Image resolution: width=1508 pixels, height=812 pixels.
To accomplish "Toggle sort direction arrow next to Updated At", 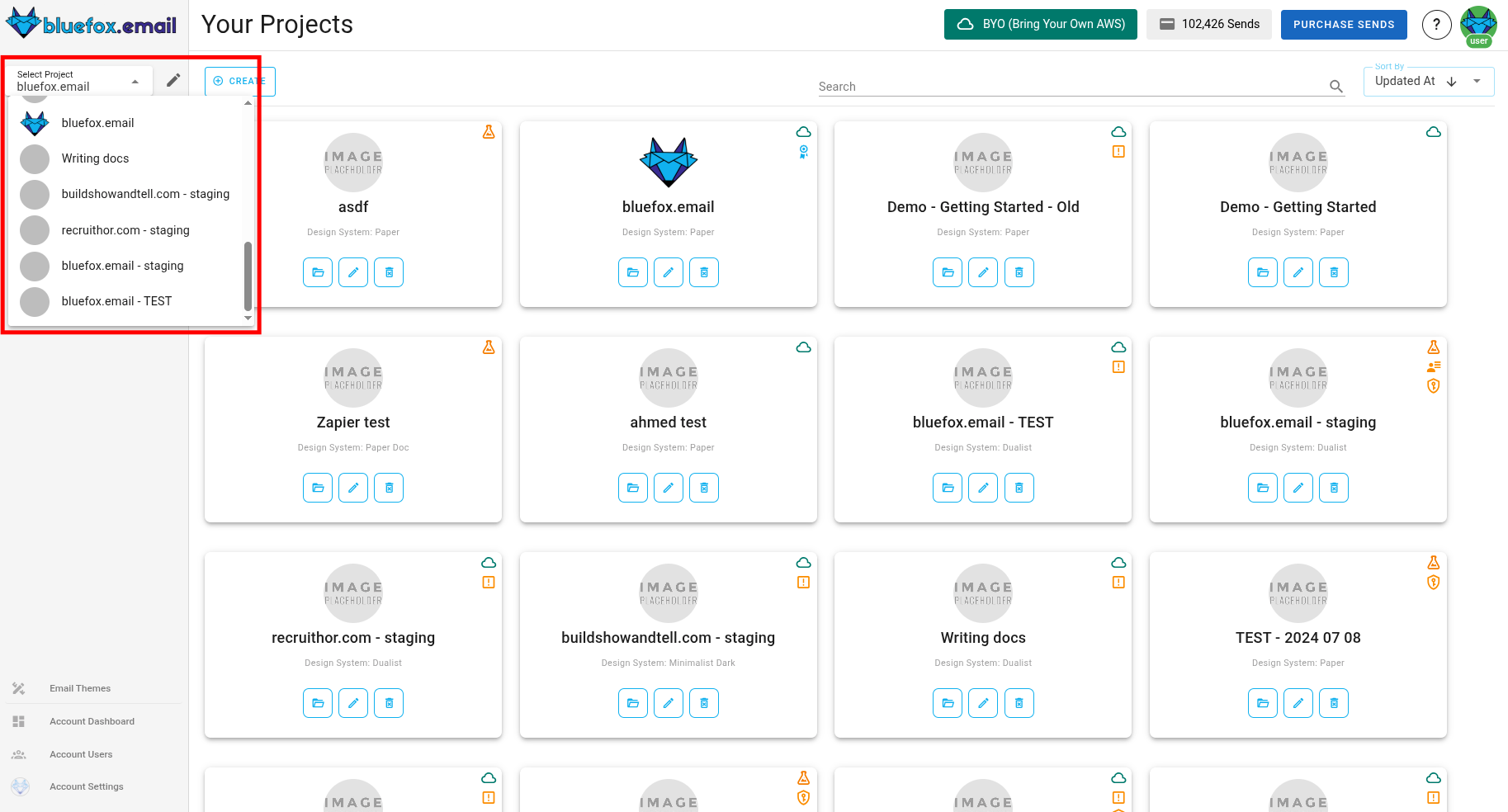I will (1450, 82).
